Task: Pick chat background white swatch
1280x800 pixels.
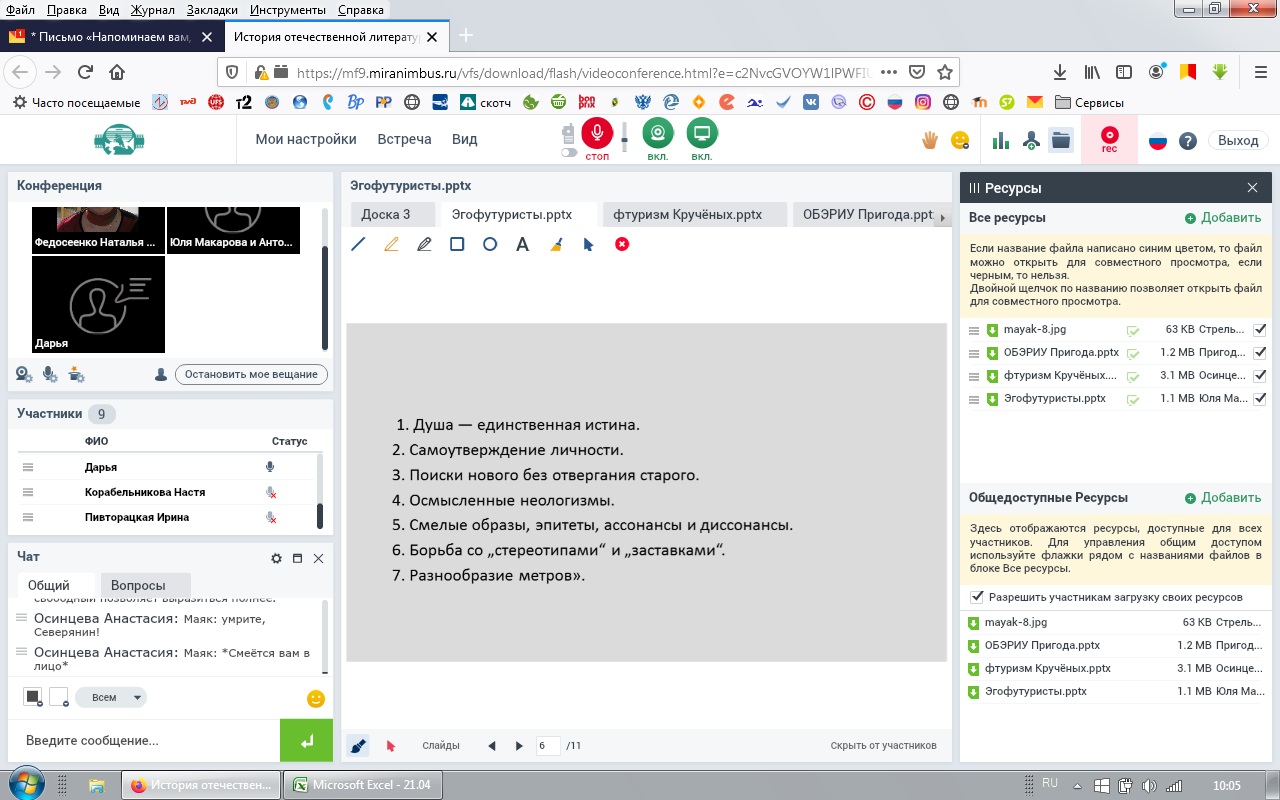Action: [x=59, y=697]
